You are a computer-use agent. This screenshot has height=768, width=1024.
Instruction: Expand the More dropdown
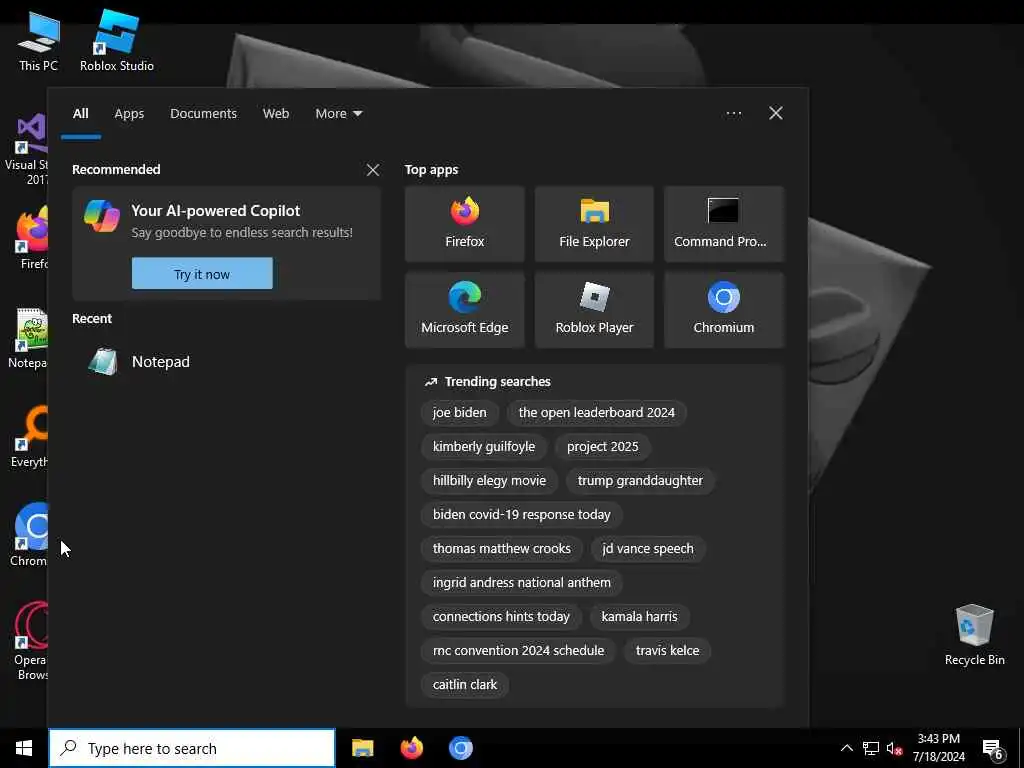(x=338, y=114)
